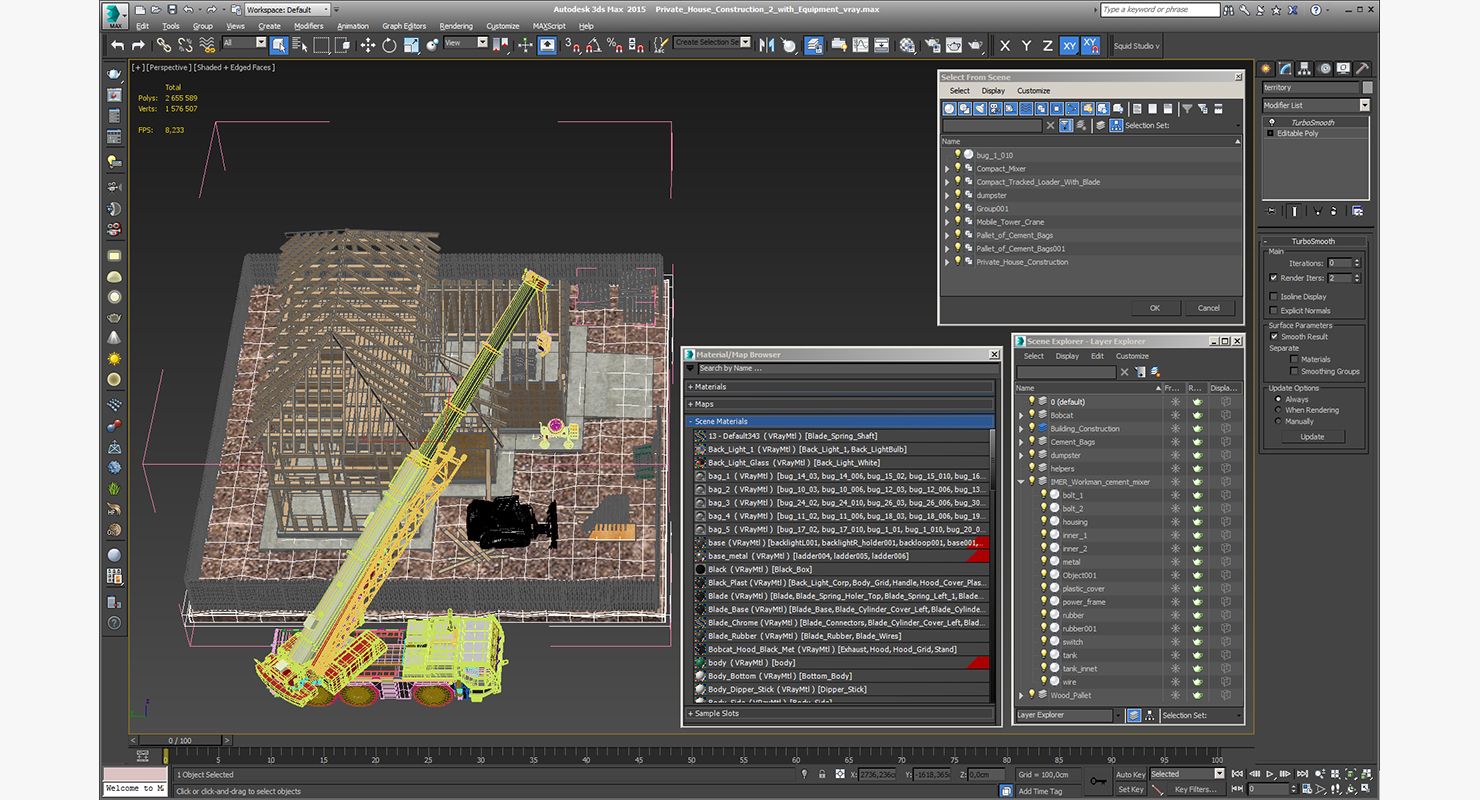Click the time slider 0 / 100 handle

click(179, 741)
